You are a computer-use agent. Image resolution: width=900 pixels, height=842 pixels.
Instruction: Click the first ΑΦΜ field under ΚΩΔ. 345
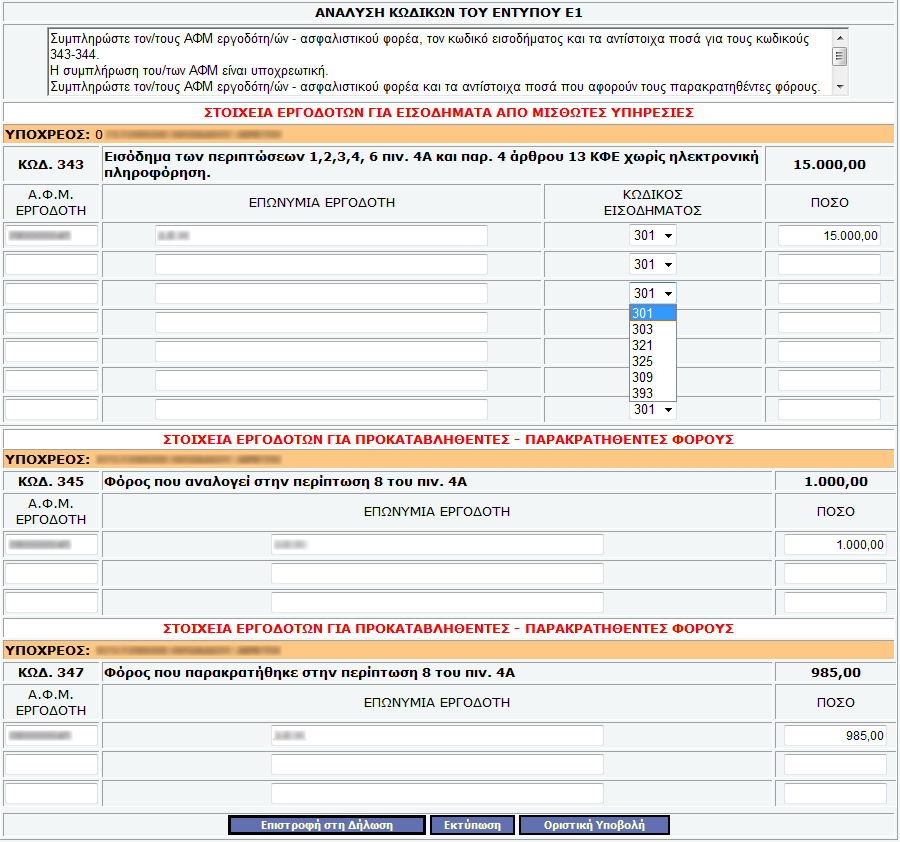click(x=52, y=545)
